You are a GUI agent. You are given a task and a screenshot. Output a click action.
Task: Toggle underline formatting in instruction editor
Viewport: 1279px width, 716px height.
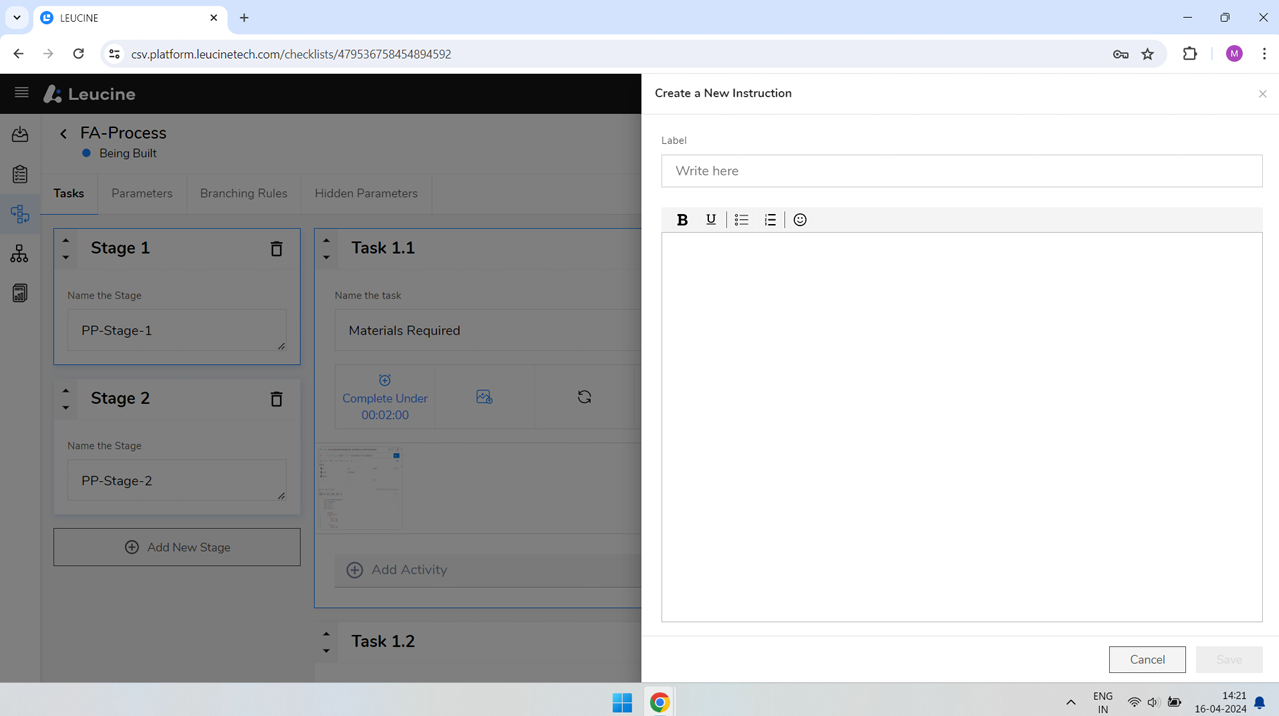(711, 220)
